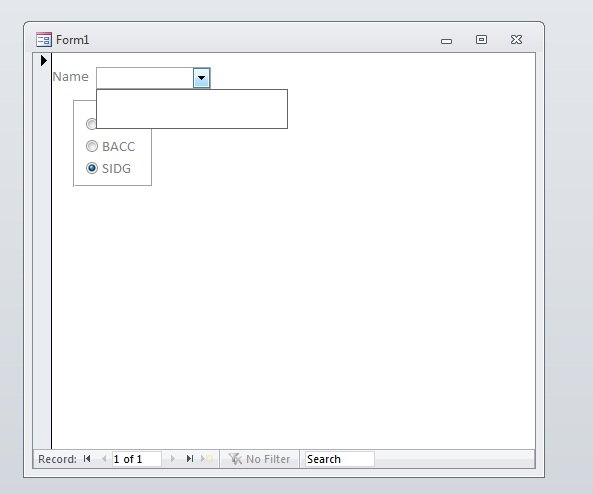
Task: Create a new blank record
Action: click(x=207, y=459)
